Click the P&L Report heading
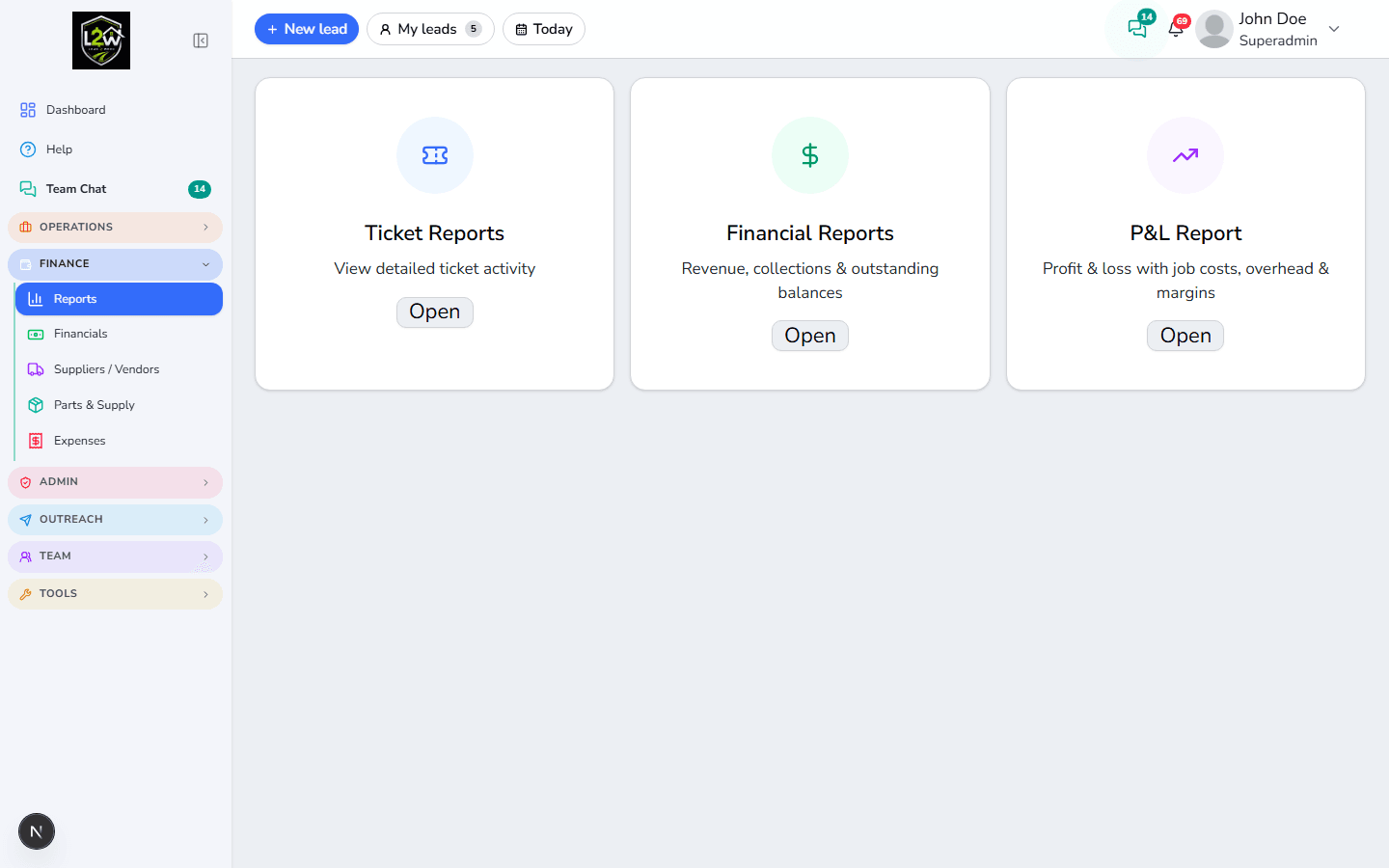 click(x=1185, y=233)
